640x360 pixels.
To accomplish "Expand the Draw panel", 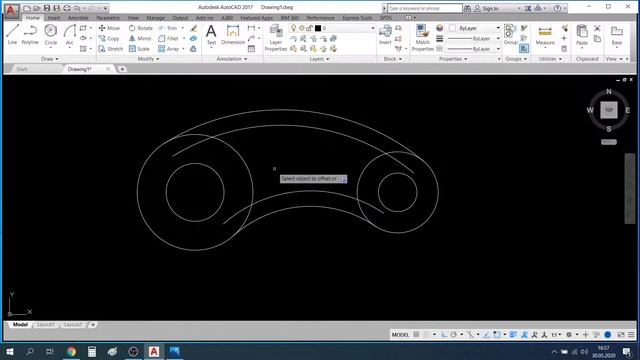I will point(50,59).
